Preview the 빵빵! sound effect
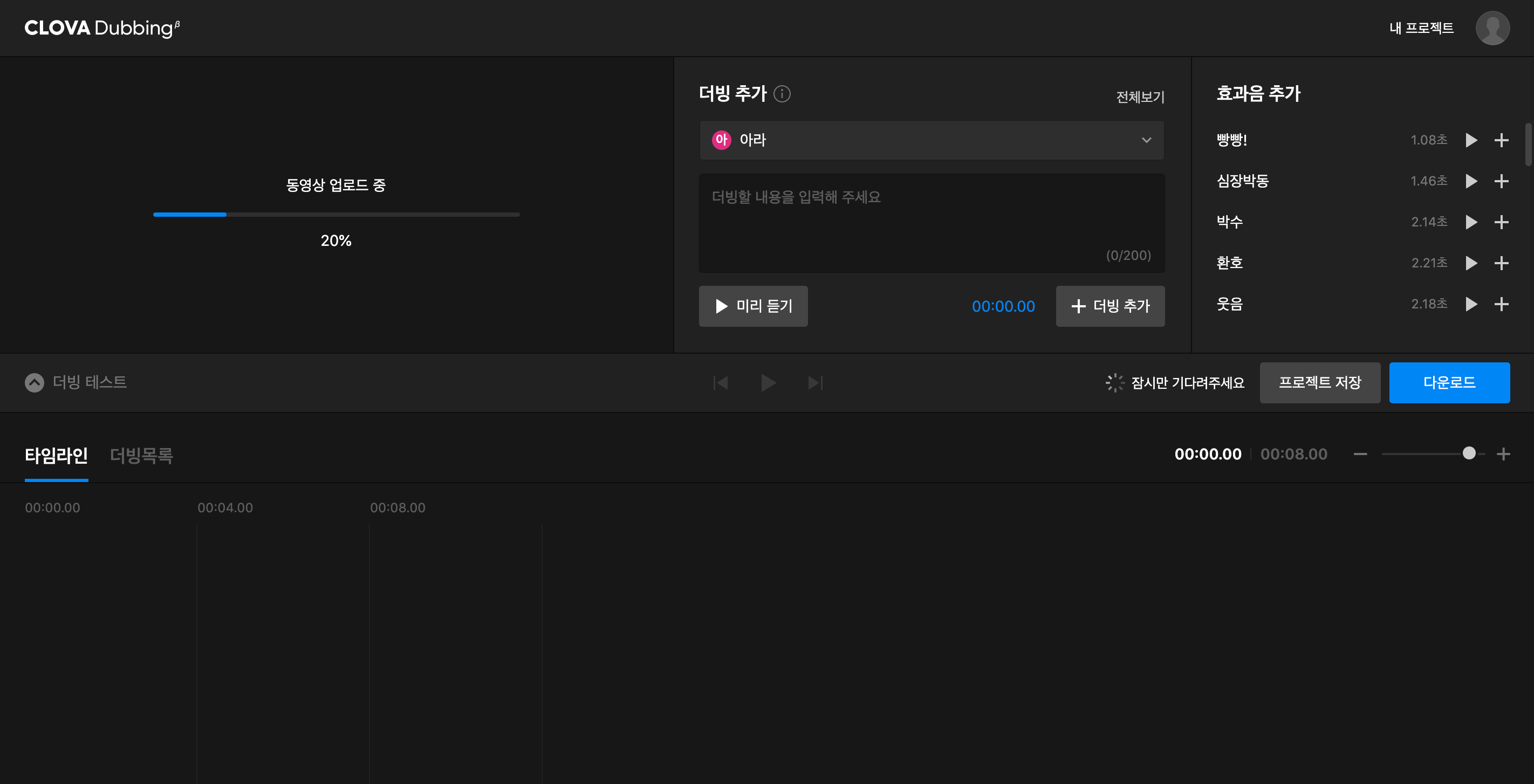Image resolution: width=1534 pixels, height=784 pixels. 1471,140
